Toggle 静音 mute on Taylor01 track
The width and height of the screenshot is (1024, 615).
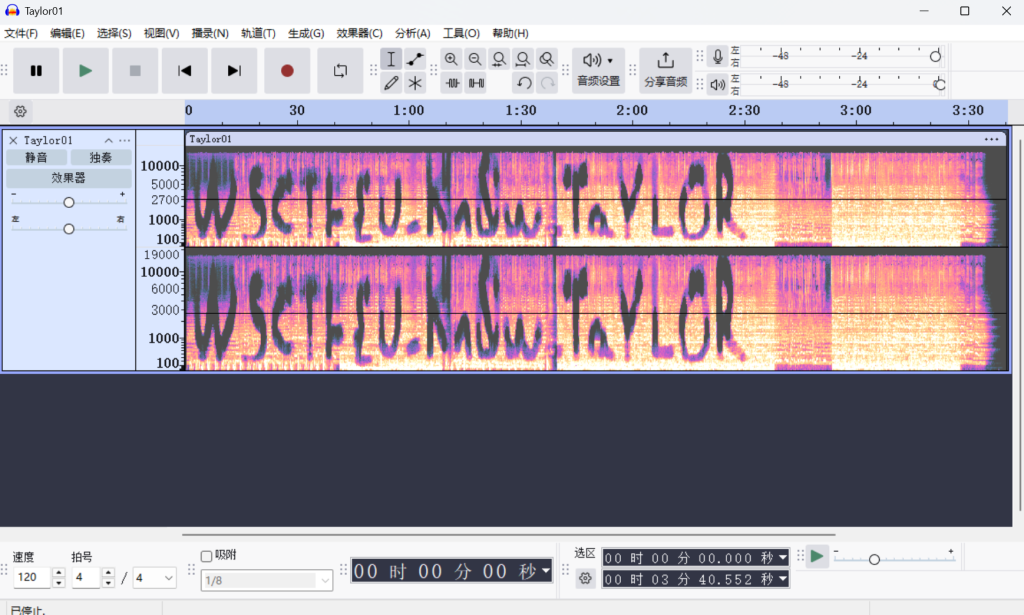(36, 157)
